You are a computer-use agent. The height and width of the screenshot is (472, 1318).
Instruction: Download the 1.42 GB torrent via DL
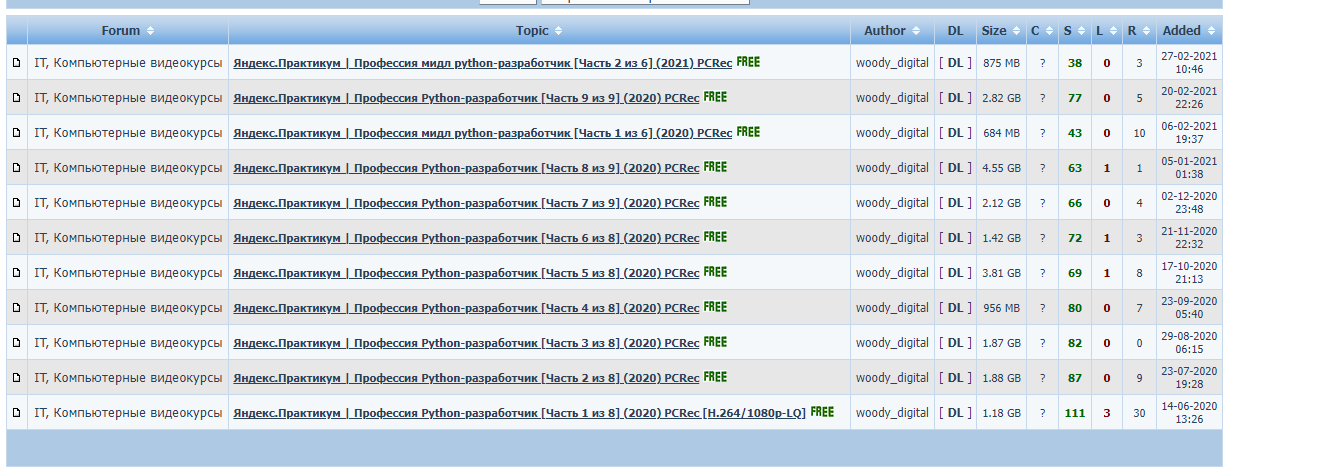pos(955,238)
